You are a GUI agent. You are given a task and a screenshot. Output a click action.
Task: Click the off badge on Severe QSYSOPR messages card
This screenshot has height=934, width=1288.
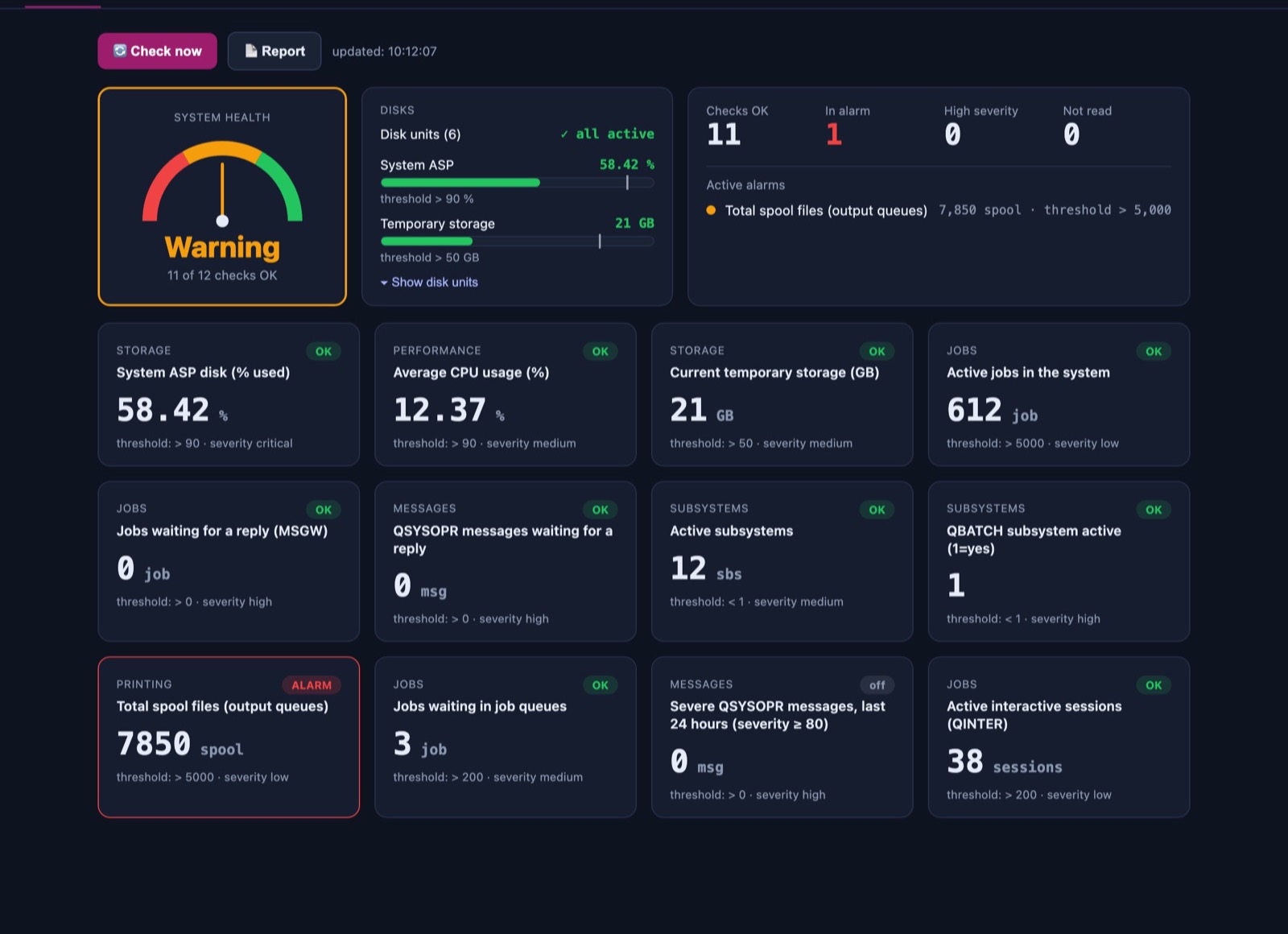coord(877,685)
